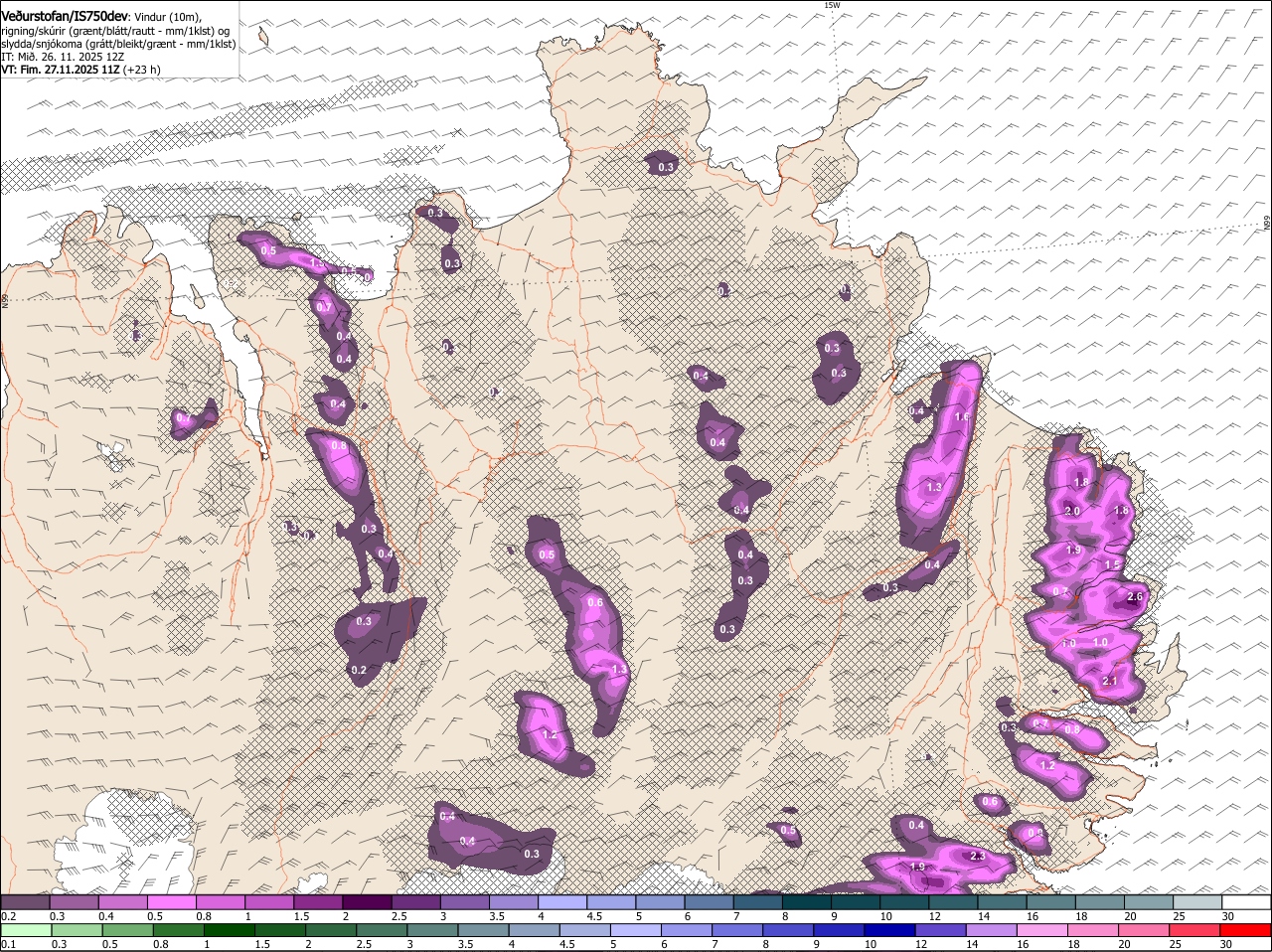Click the upper legend swatch between 0.3 and 0.4
Image resolution: width=1272 pixels, height=952 pixels.
pos(74,901)
